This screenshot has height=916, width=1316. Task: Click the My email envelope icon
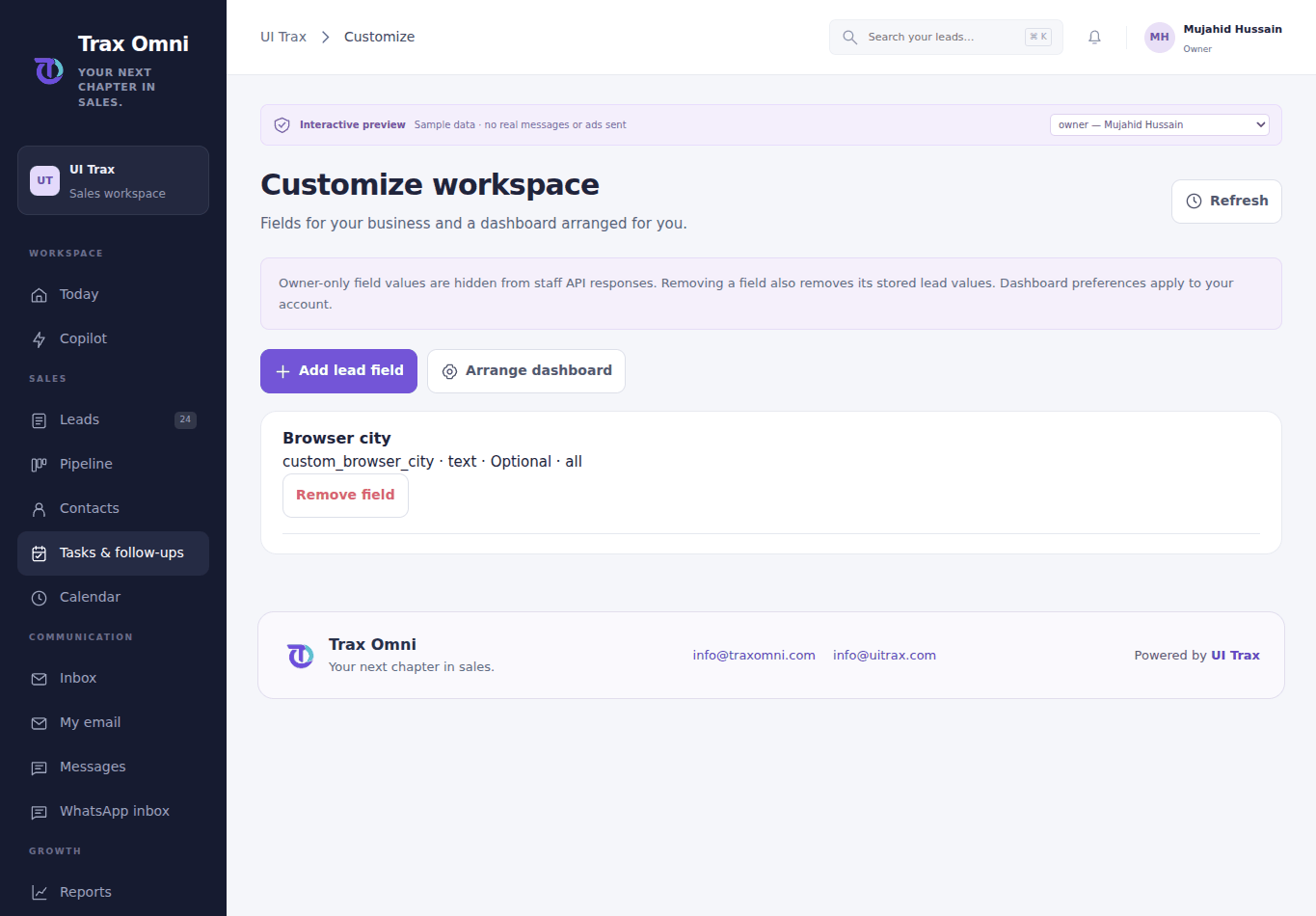click(39, 723)
